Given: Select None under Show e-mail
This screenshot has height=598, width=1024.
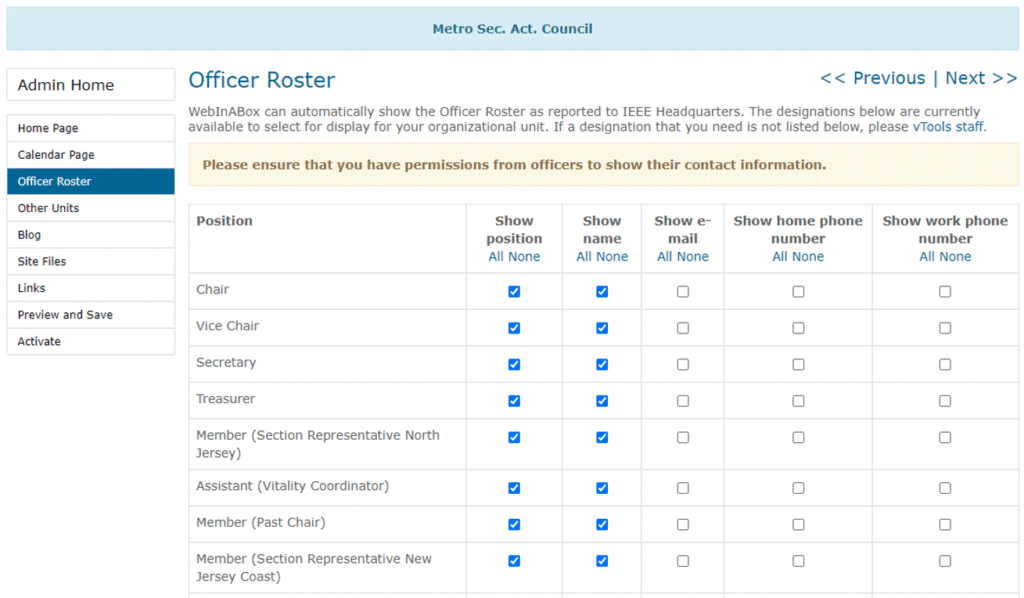Looking at the screenshot, I should tap(692, 257).
